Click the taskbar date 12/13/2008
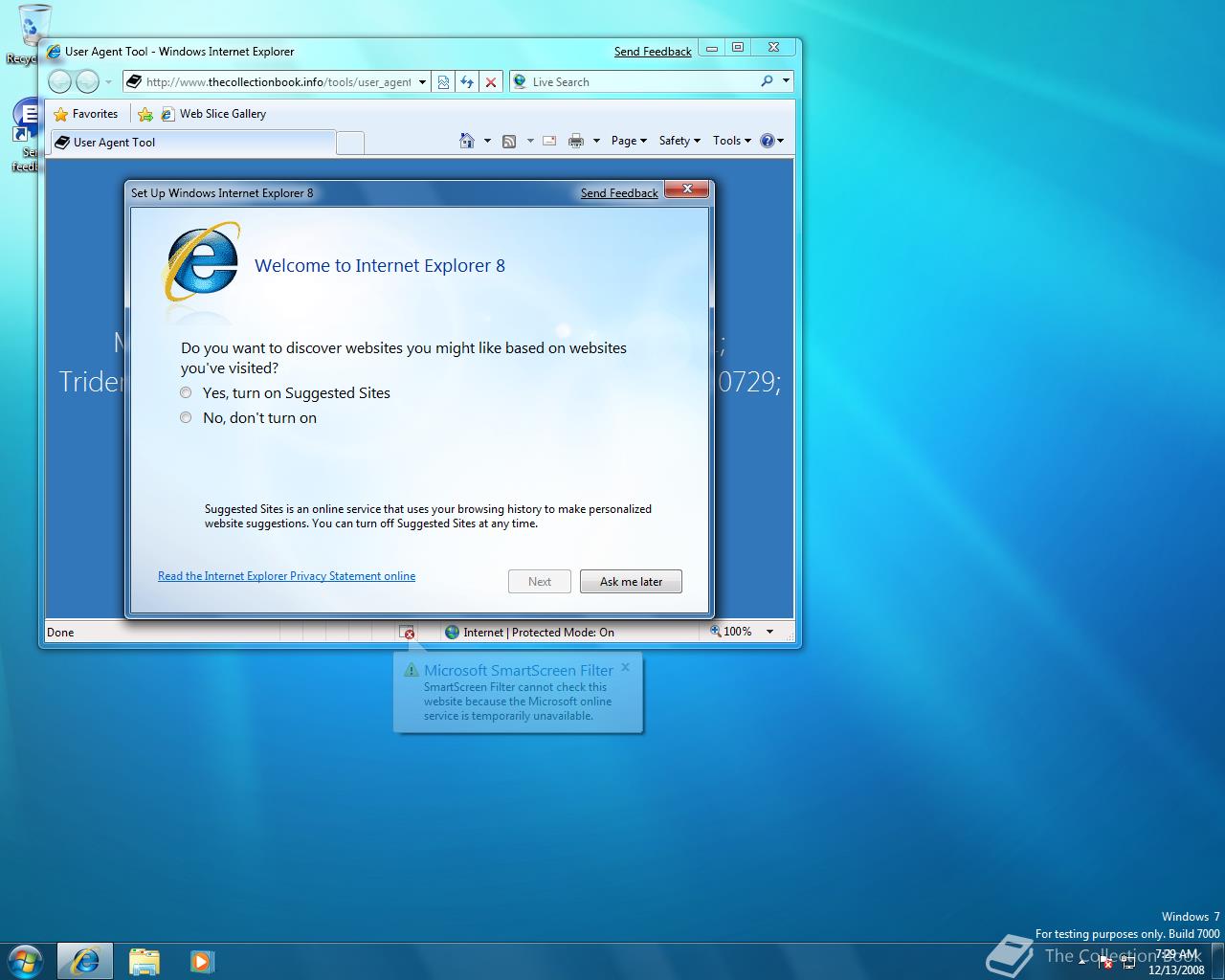 (1176, 969)
